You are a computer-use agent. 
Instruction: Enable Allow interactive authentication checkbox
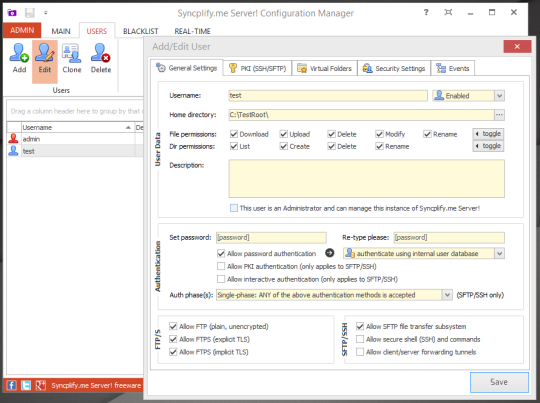[x=221, y=279]
